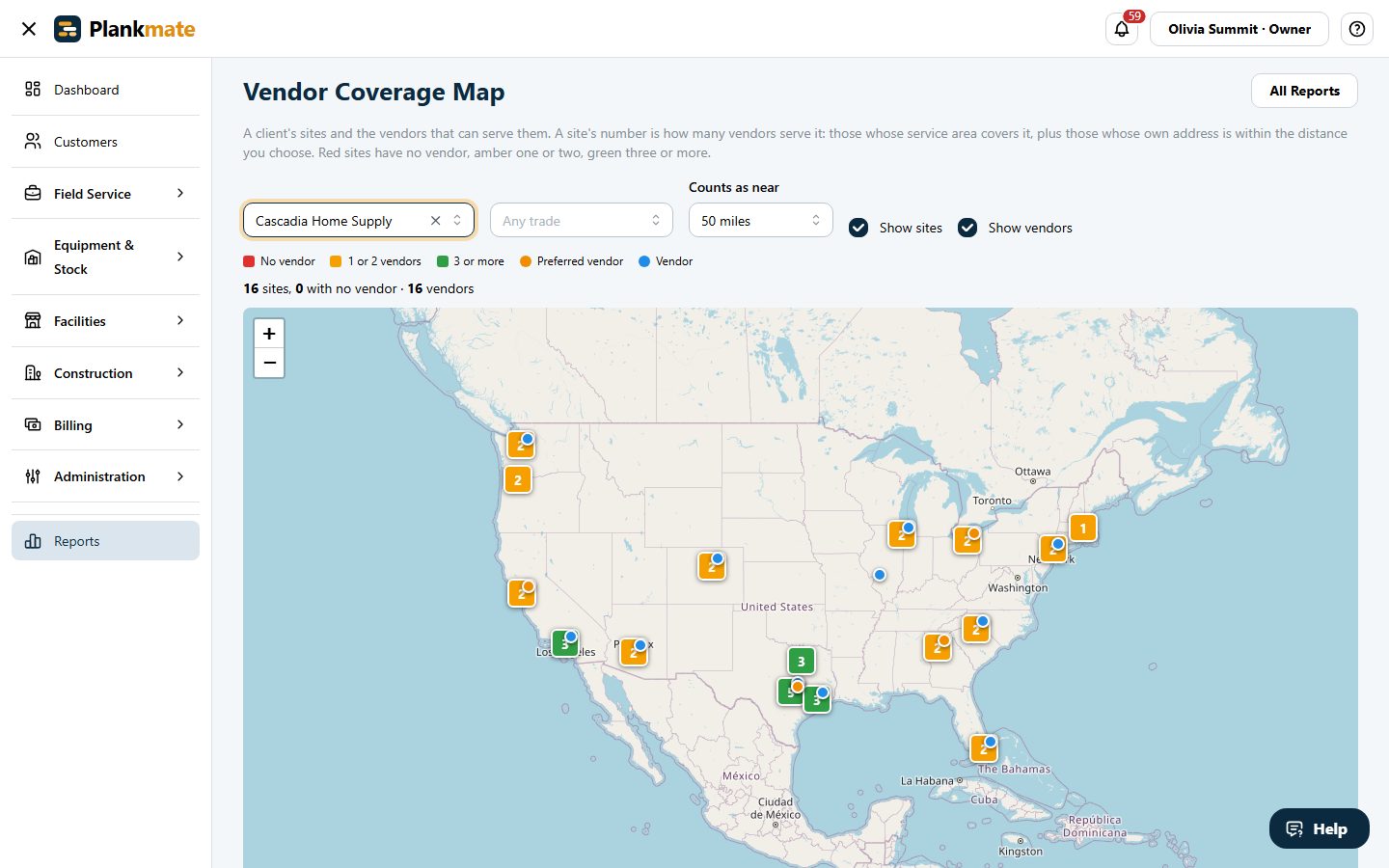Click the Field Service briefcase icon

pos(33,194)
